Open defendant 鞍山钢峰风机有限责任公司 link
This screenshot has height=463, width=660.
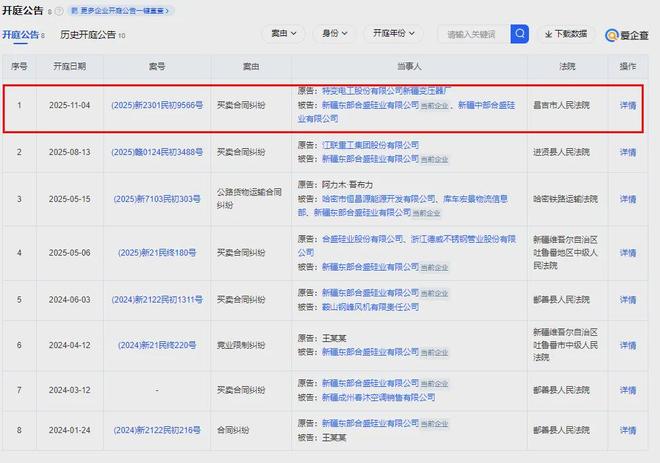point(370,307)
